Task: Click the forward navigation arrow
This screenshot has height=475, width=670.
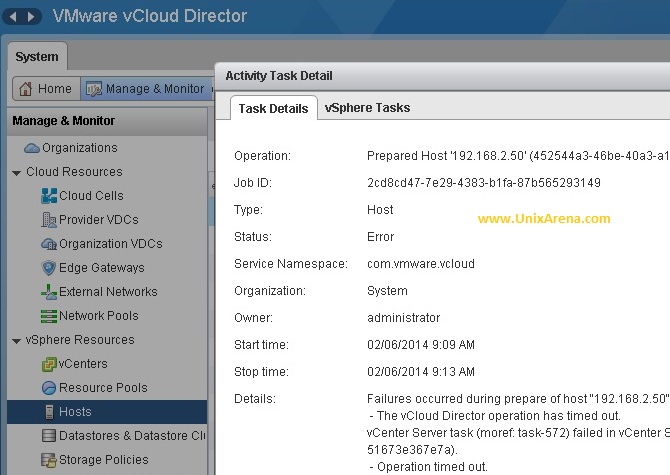Action: click(x=31, y=17)
